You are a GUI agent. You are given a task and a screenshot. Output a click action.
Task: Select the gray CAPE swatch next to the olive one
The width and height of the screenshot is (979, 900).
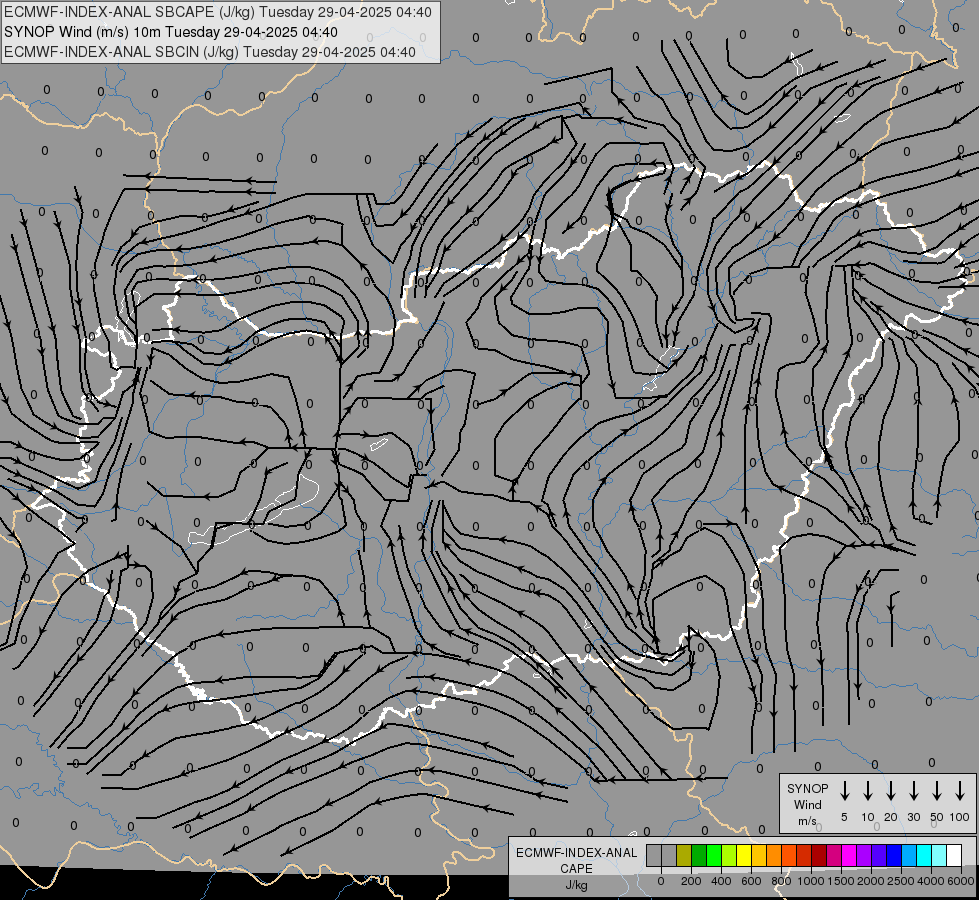pyautogui.click(x=669, y=856)
